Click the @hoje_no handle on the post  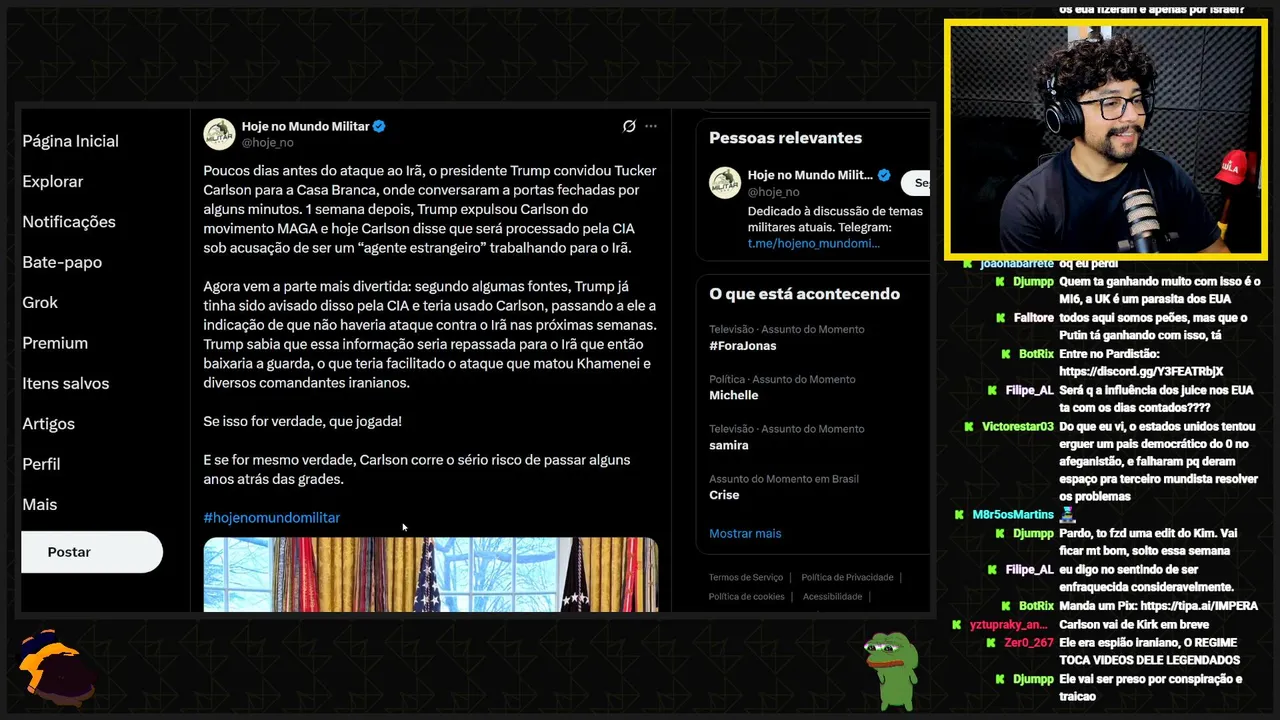[x=267, y=143]
